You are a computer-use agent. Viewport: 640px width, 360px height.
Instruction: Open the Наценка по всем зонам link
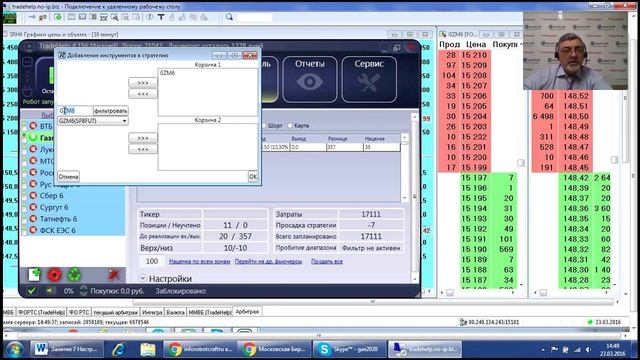coord(200,261)
